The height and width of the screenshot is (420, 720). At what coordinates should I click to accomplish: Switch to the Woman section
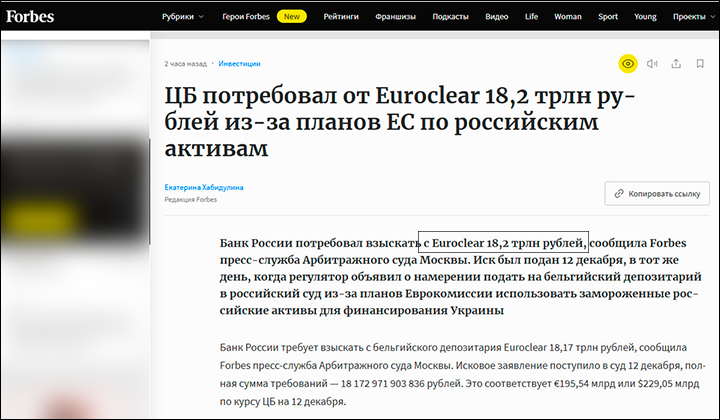(x=567, y=17)
